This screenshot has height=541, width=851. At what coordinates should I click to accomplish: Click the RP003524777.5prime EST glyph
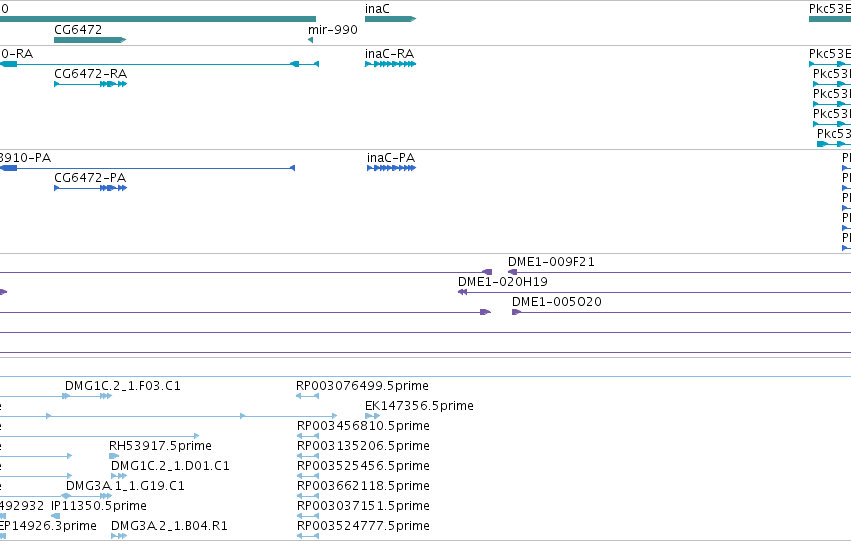click(308, 537)
